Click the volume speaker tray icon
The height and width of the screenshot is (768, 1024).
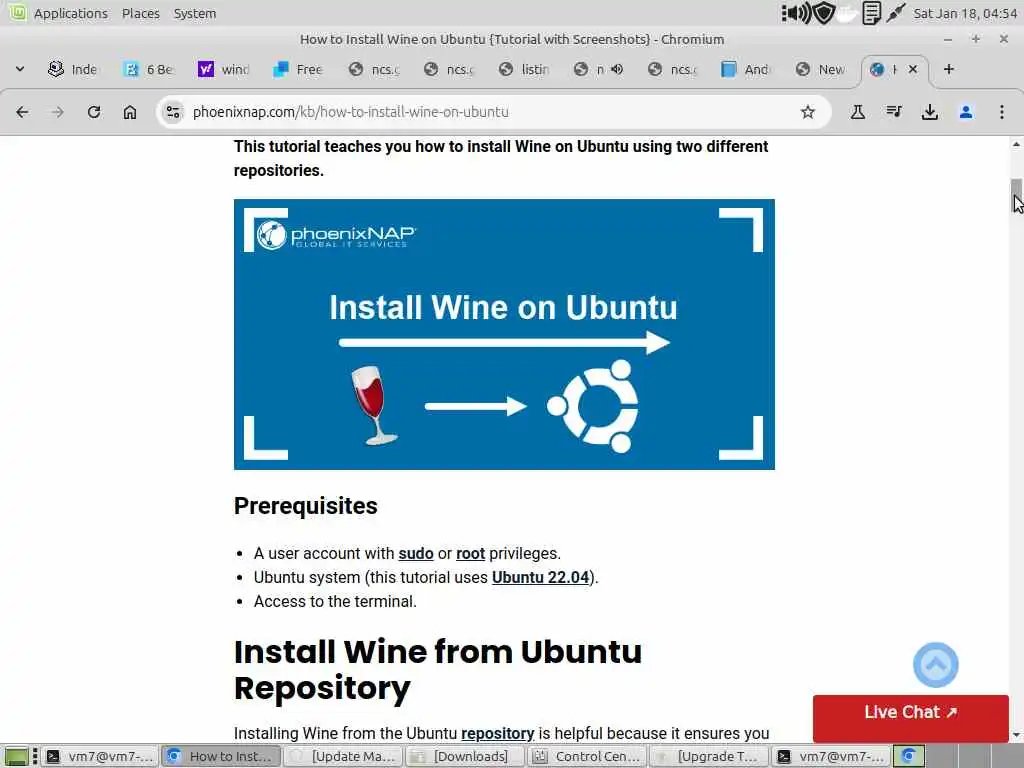795,13
